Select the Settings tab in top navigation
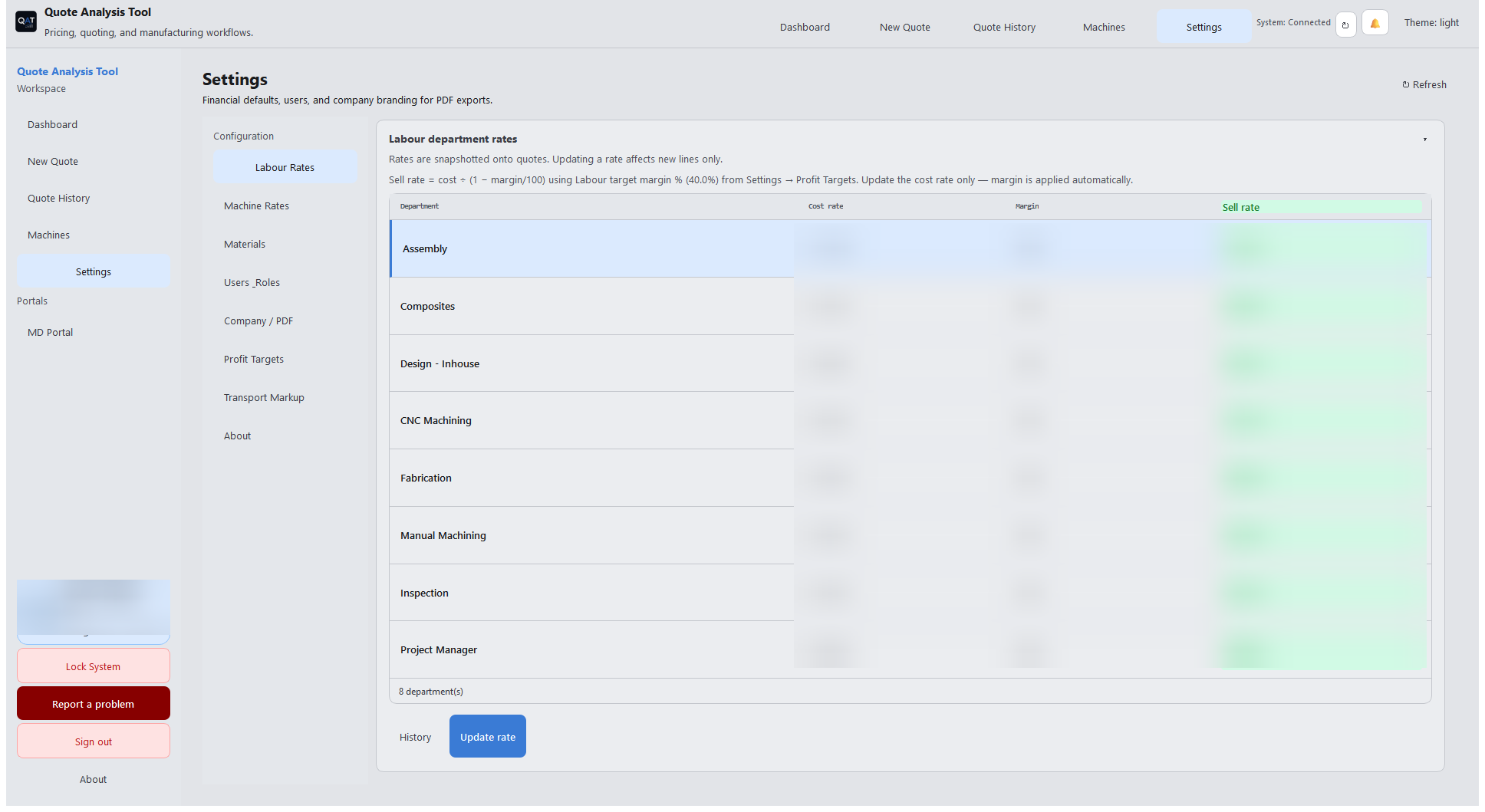Image resolution: width=1485 pixels, height=812 pixels. [x=1204, y=27]
